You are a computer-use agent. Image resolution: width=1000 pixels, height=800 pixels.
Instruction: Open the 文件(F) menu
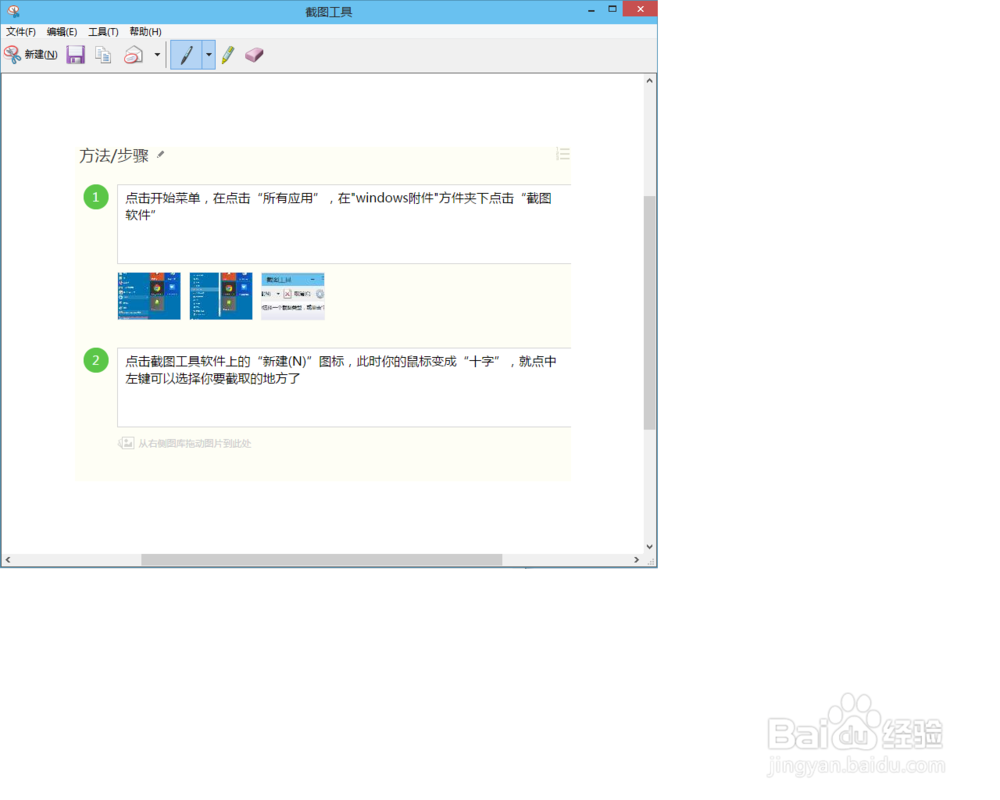click(20, 31)
